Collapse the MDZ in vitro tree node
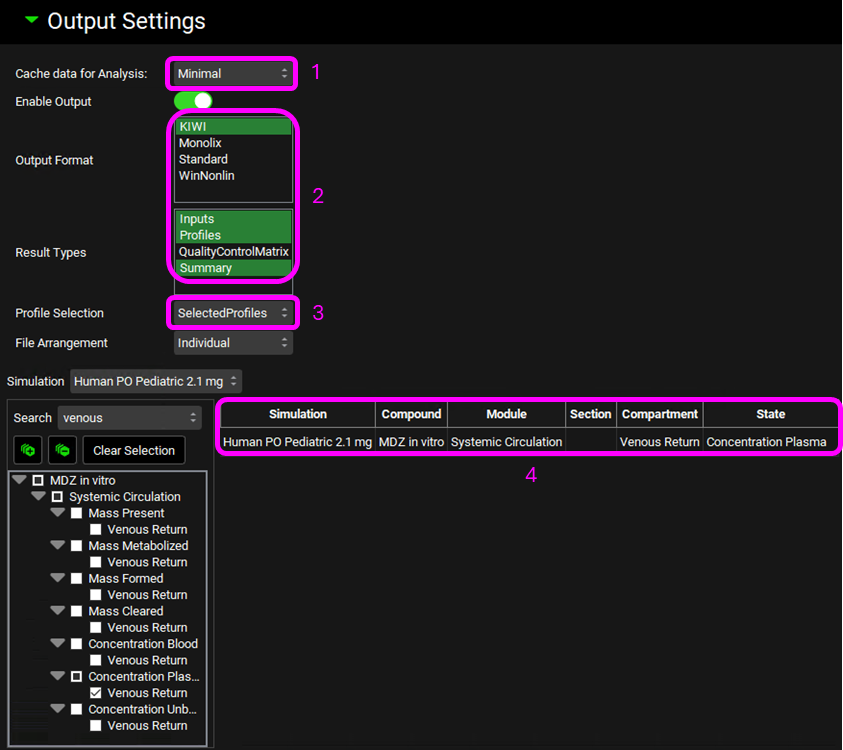 click(19, 481)
